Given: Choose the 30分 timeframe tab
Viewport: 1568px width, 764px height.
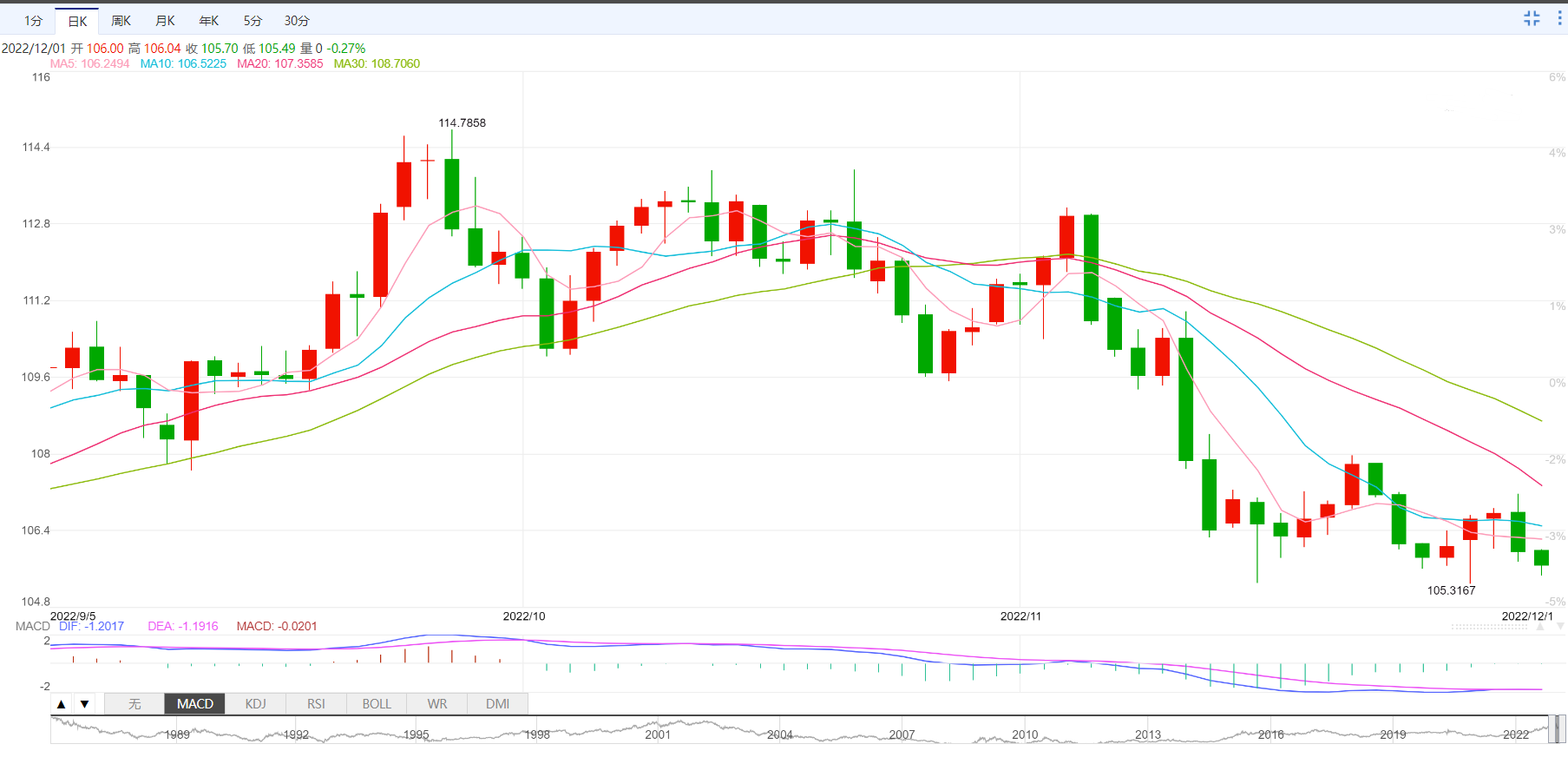Looking at the screenshot, I should click(297, 21).
